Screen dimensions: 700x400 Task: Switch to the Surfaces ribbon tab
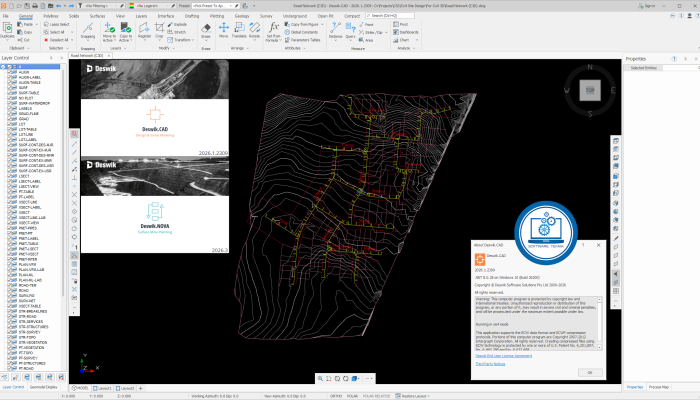click(x=97, y=16)
